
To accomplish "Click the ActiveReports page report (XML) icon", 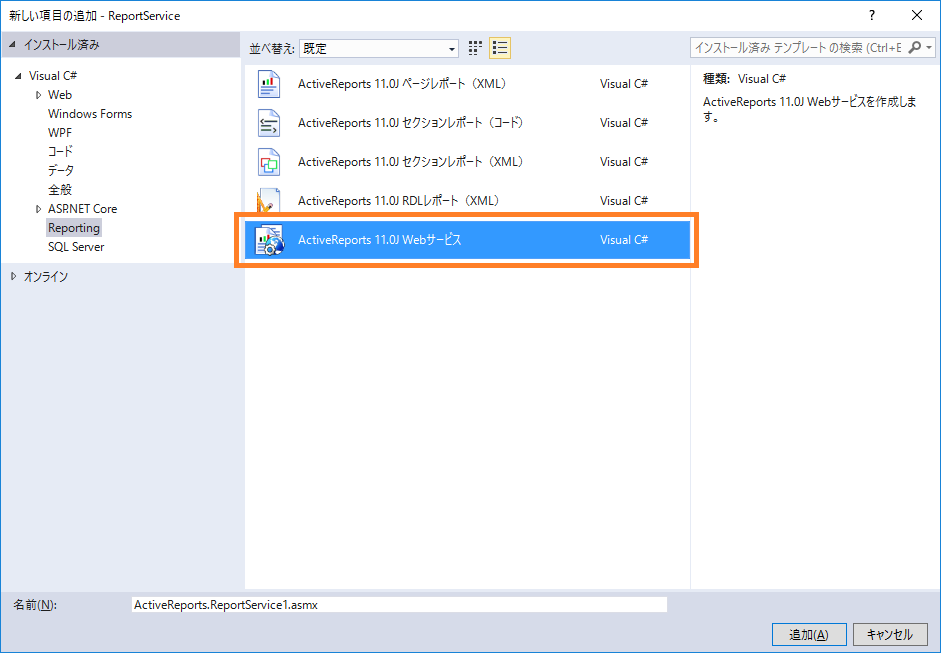I will click(268, 84).
